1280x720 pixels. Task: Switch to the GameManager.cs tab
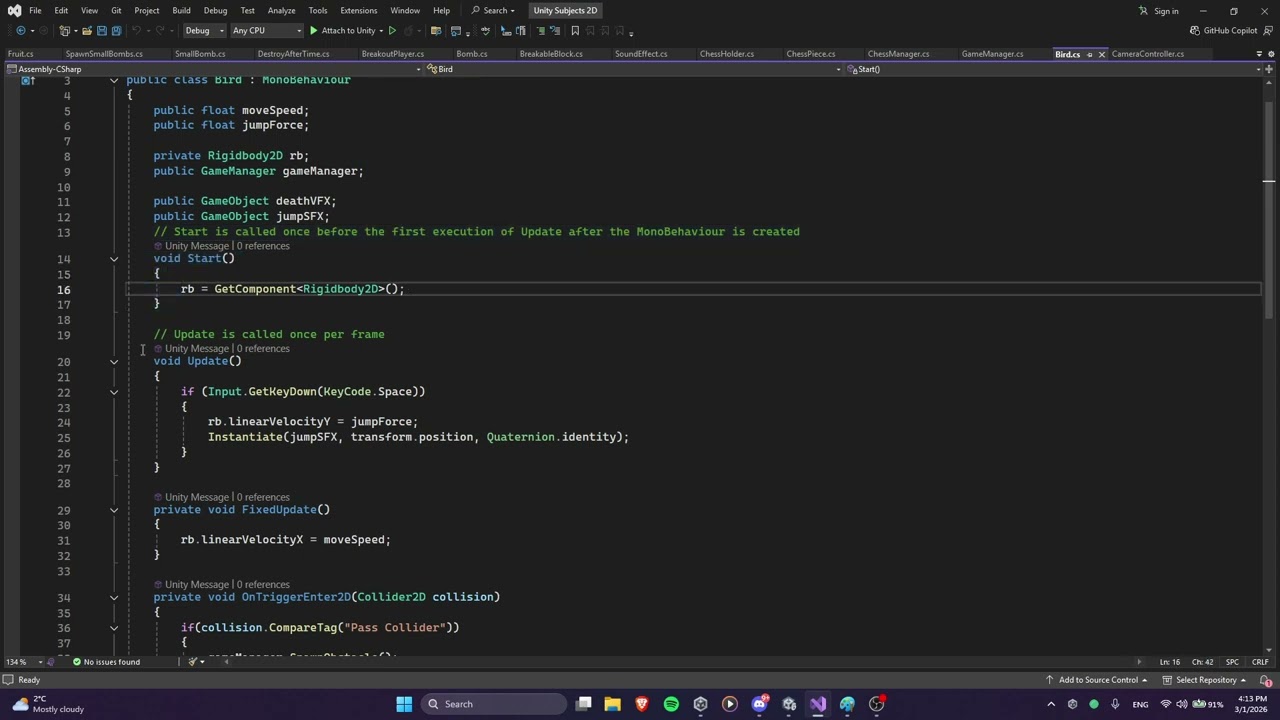992,54
